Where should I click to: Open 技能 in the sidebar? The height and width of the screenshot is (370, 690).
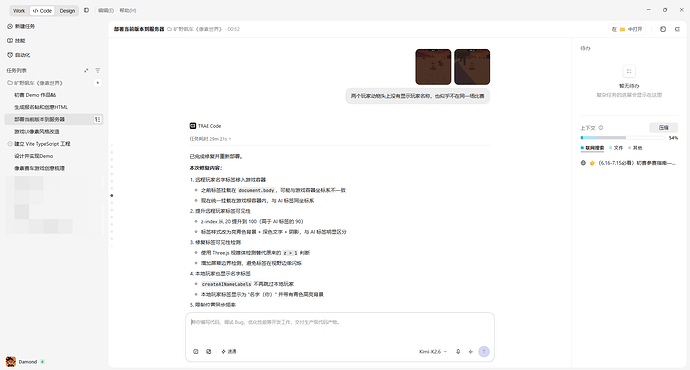(x=17, y=40)
